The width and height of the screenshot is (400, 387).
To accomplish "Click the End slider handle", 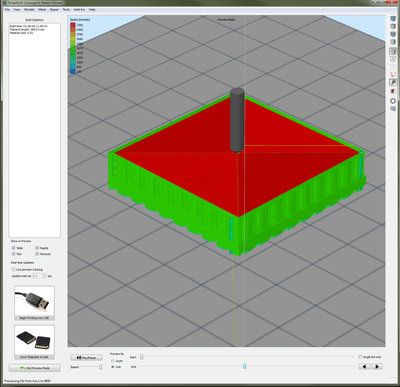I will (245, 366).
